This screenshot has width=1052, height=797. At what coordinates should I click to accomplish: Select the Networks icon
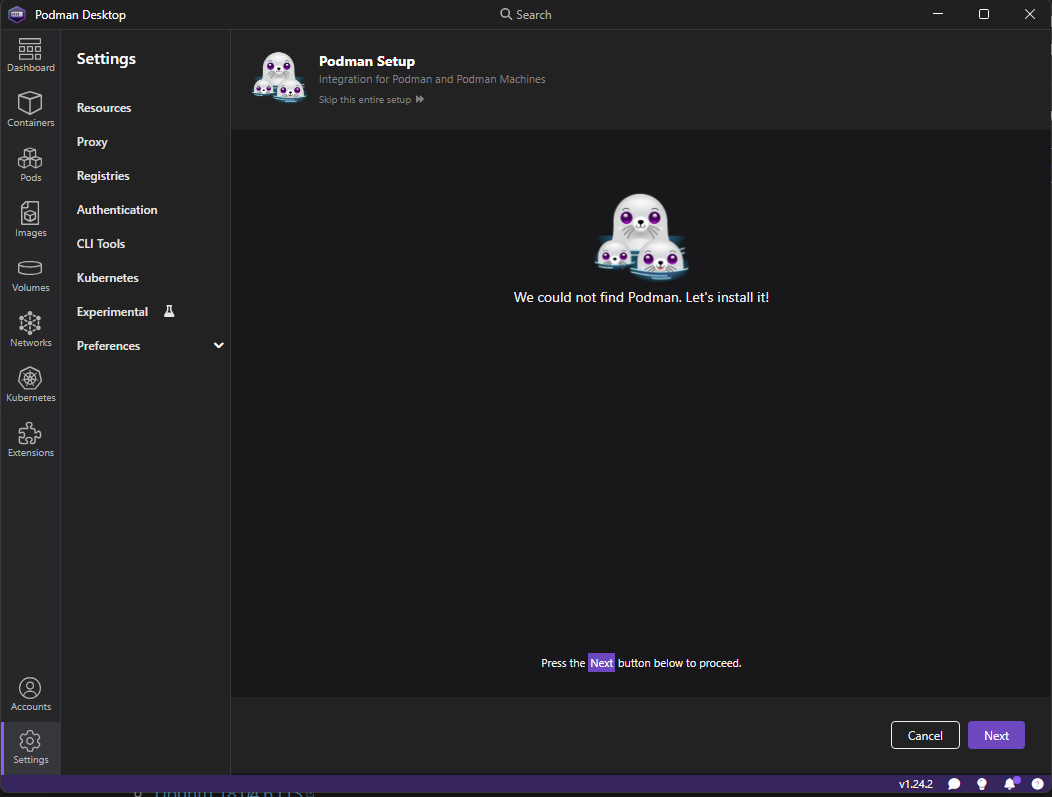tap(30, 329)
